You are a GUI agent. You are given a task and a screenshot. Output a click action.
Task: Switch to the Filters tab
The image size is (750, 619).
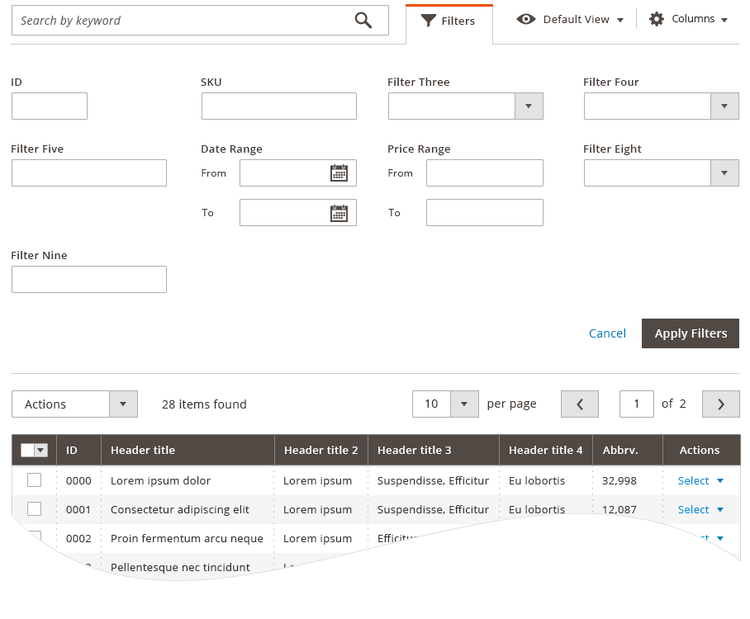(448, 21)
